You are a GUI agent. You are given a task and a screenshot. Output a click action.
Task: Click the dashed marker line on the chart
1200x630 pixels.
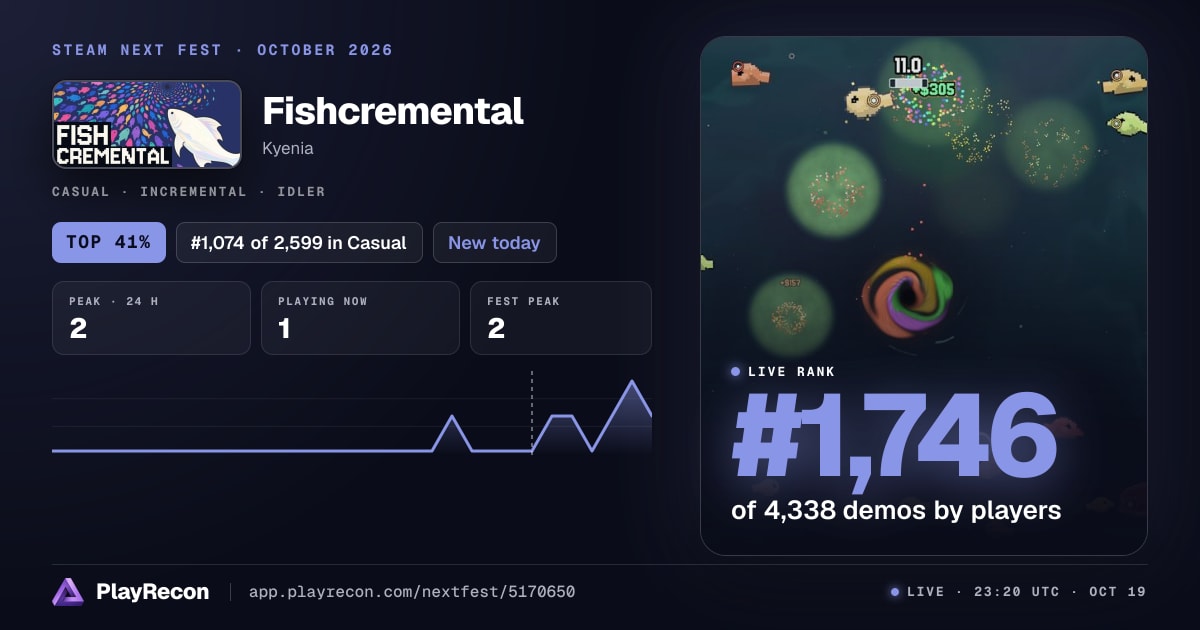coord(532,411)
